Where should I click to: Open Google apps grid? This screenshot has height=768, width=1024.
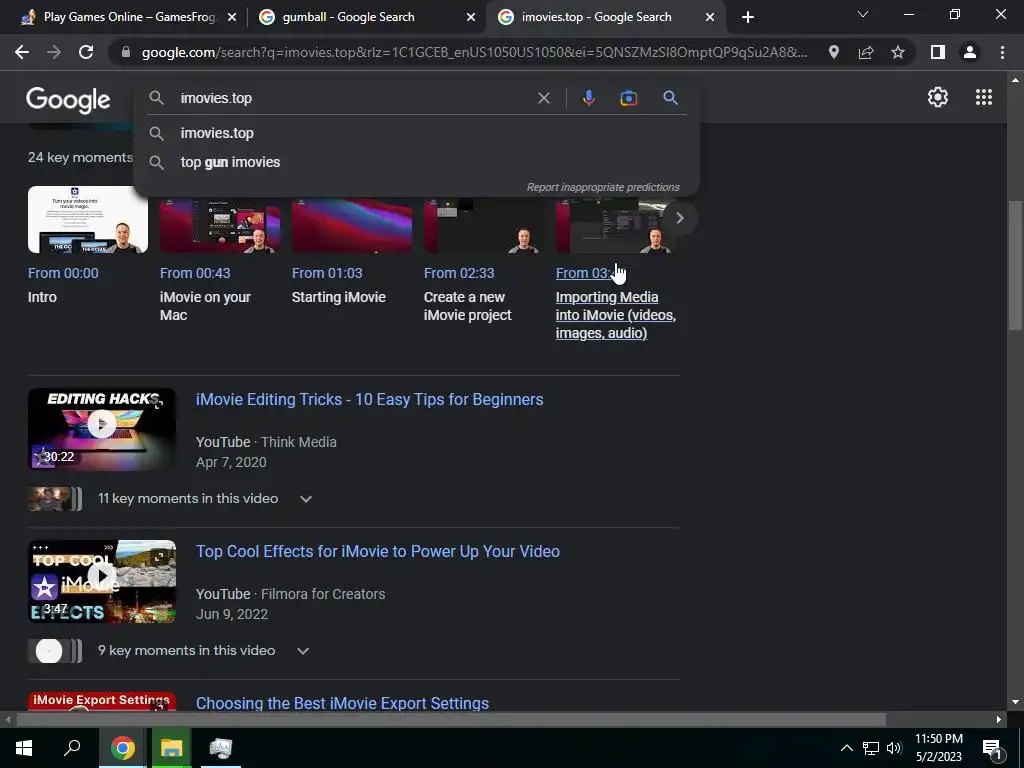[984, 97]
